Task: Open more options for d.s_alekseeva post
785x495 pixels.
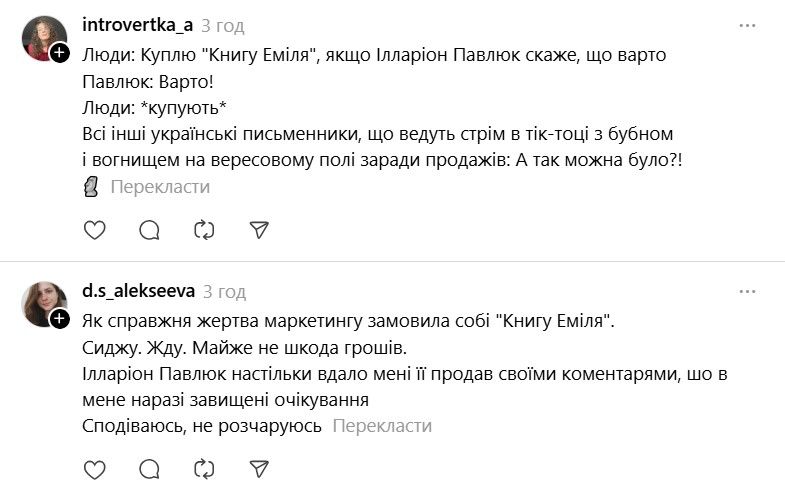Action: click(x=747, y=291)
